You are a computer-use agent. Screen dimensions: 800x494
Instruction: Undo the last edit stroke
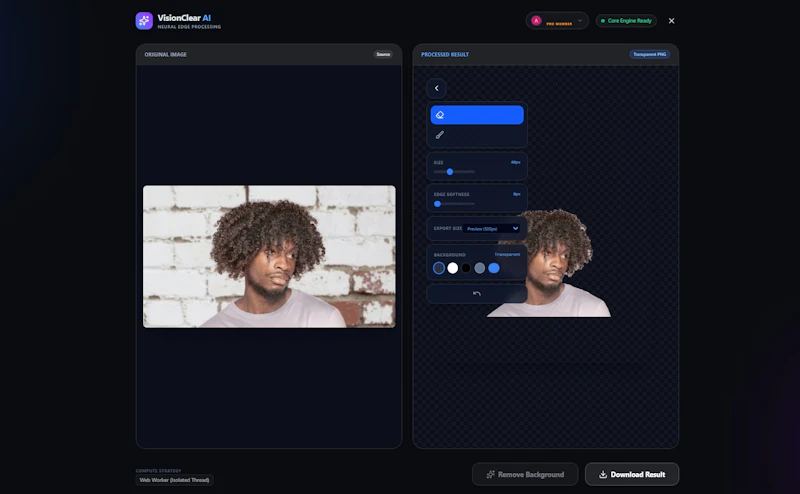click(x=477, y=293)
